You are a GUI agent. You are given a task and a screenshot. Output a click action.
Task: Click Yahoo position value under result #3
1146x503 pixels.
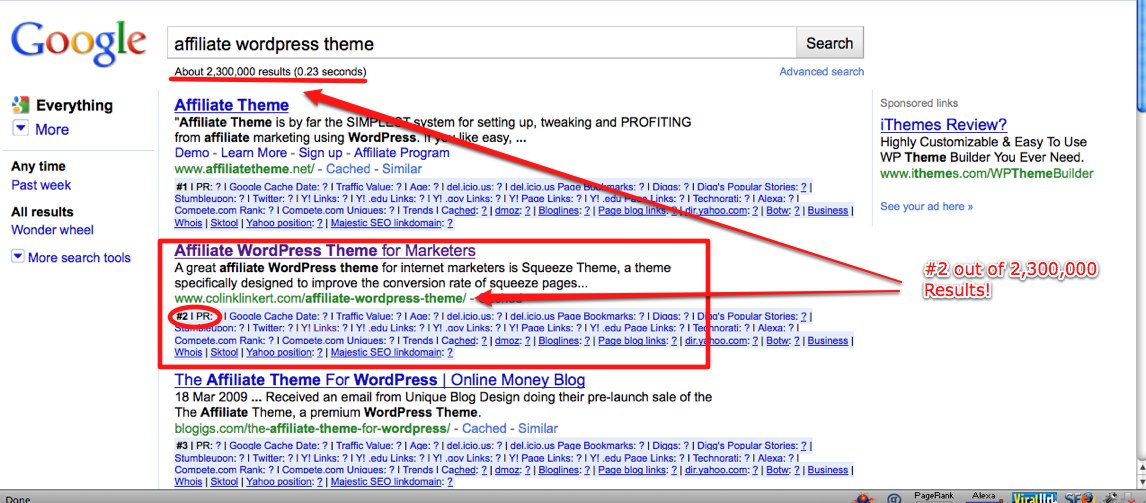tap(319, 482)
